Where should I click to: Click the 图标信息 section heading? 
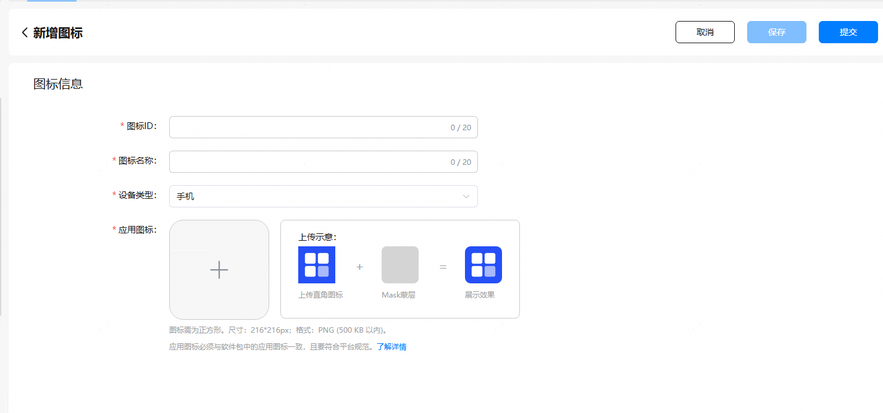[x=58, y=84]
